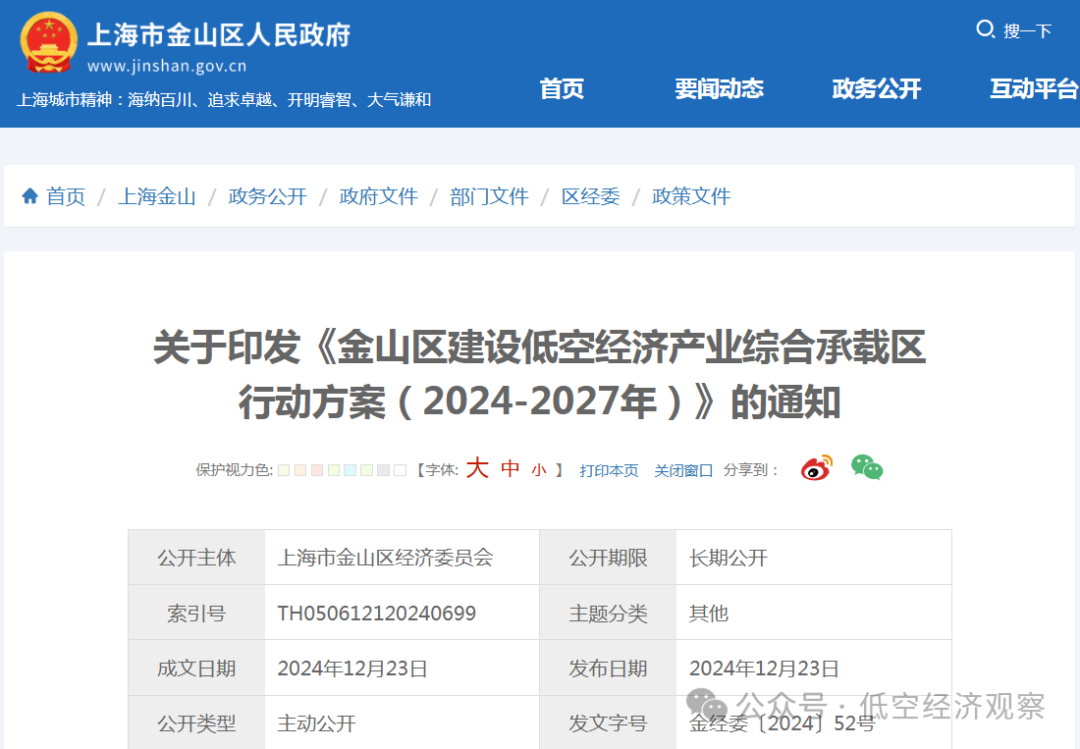
Task: Go to 政策文件 breadcrumb link
Action: pos(691,196)
